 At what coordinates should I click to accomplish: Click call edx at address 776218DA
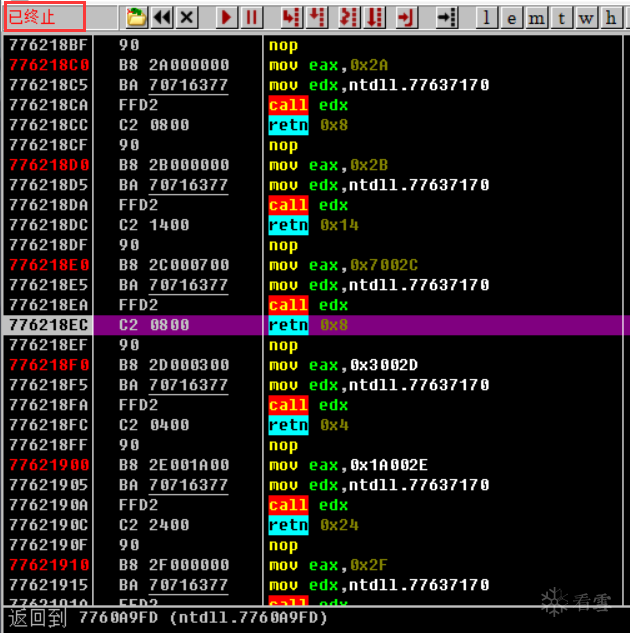308,205
